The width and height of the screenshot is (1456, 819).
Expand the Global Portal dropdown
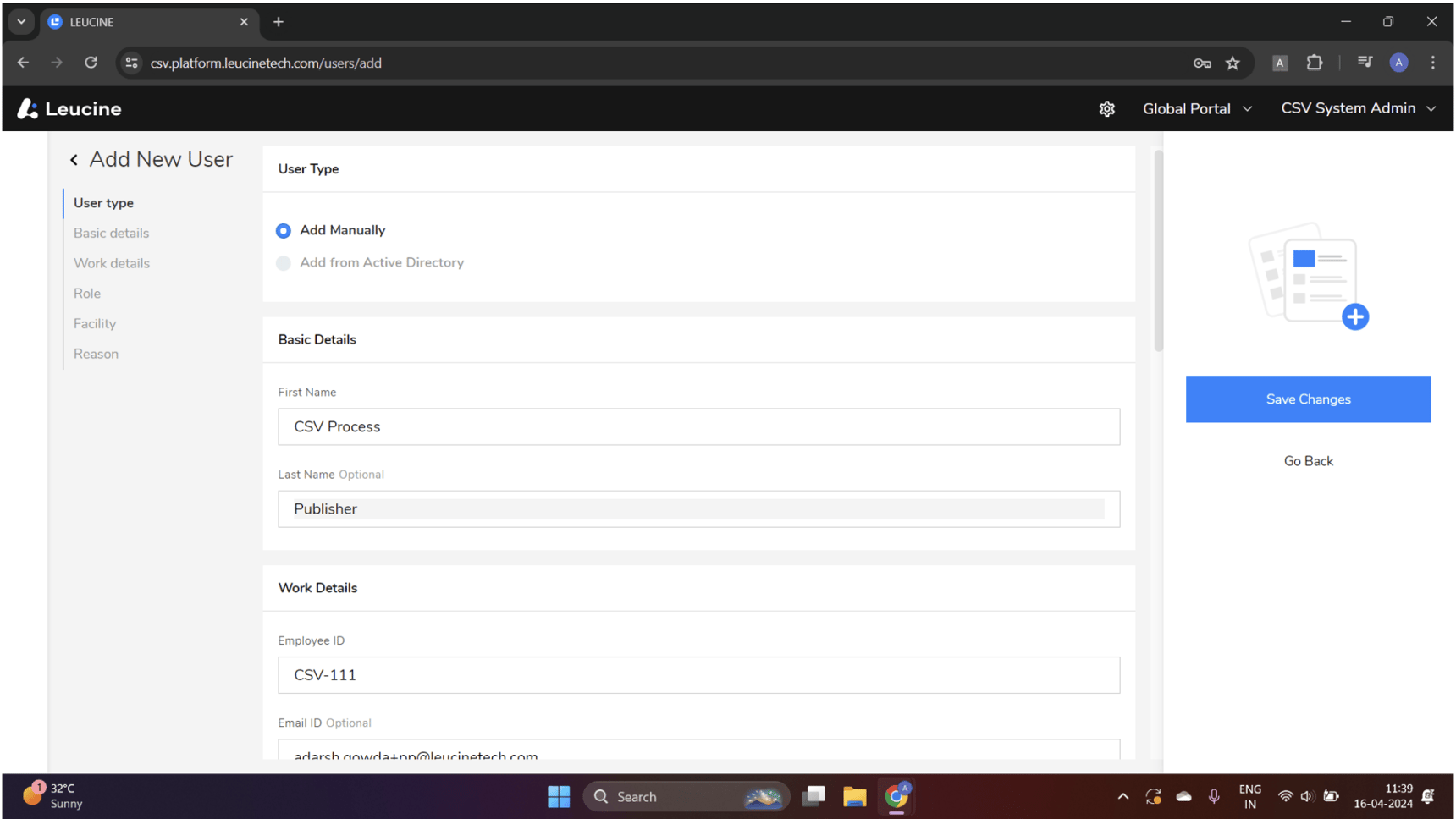(x=1197, y=109)
